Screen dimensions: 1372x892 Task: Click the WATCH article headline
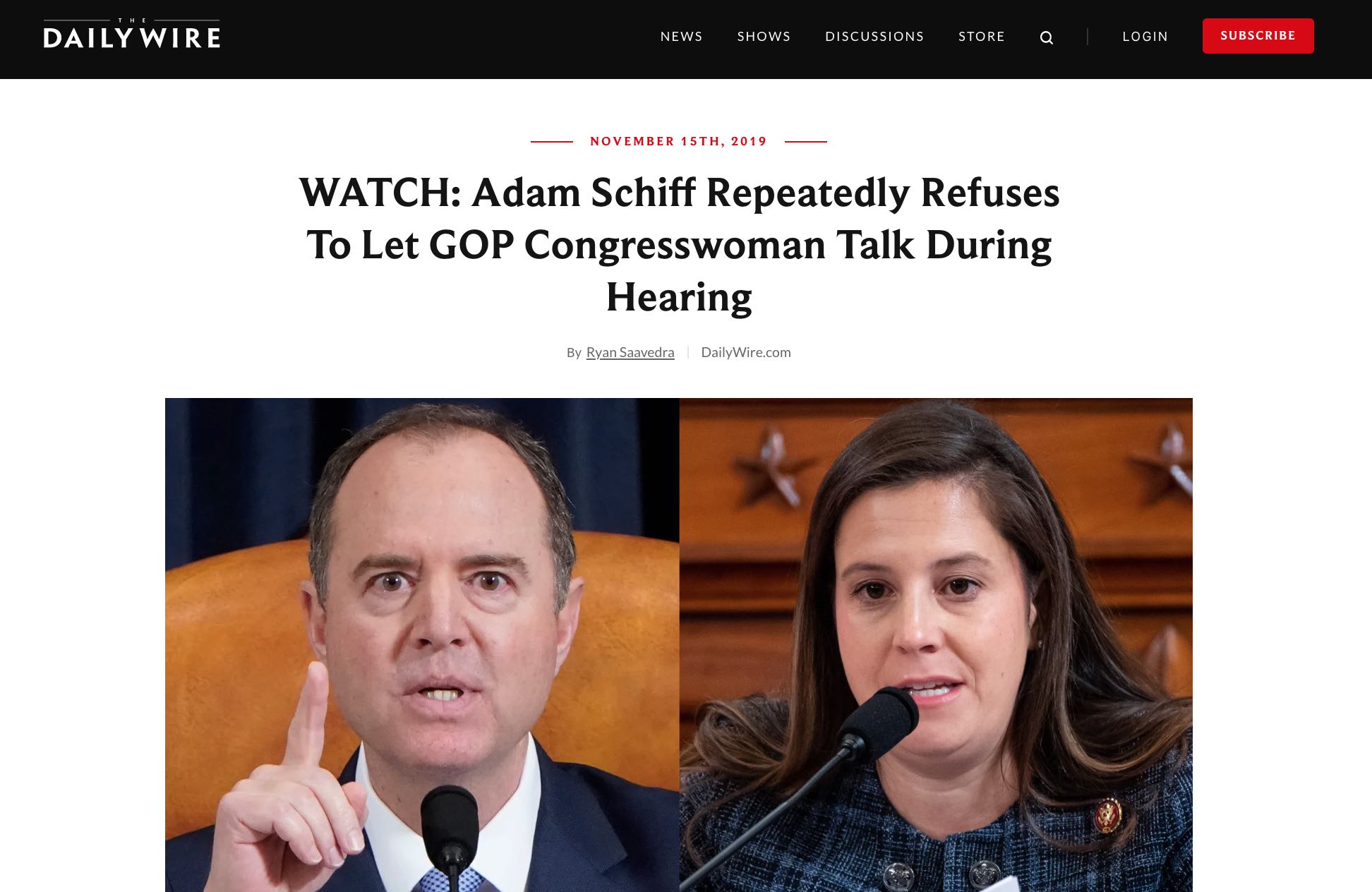click(679, 244)
